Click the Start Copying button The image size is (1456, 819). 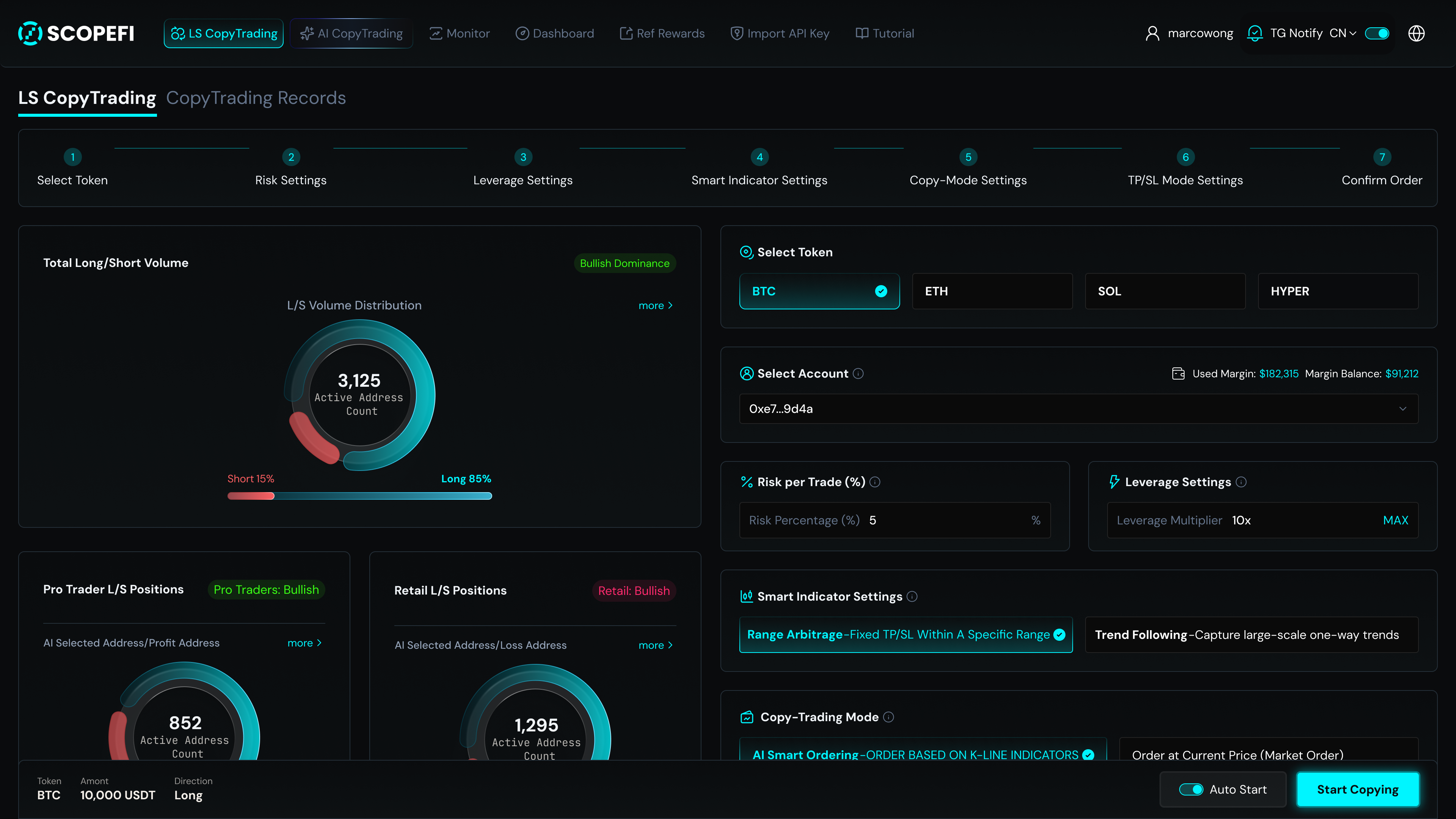(x=1358, y=789)
